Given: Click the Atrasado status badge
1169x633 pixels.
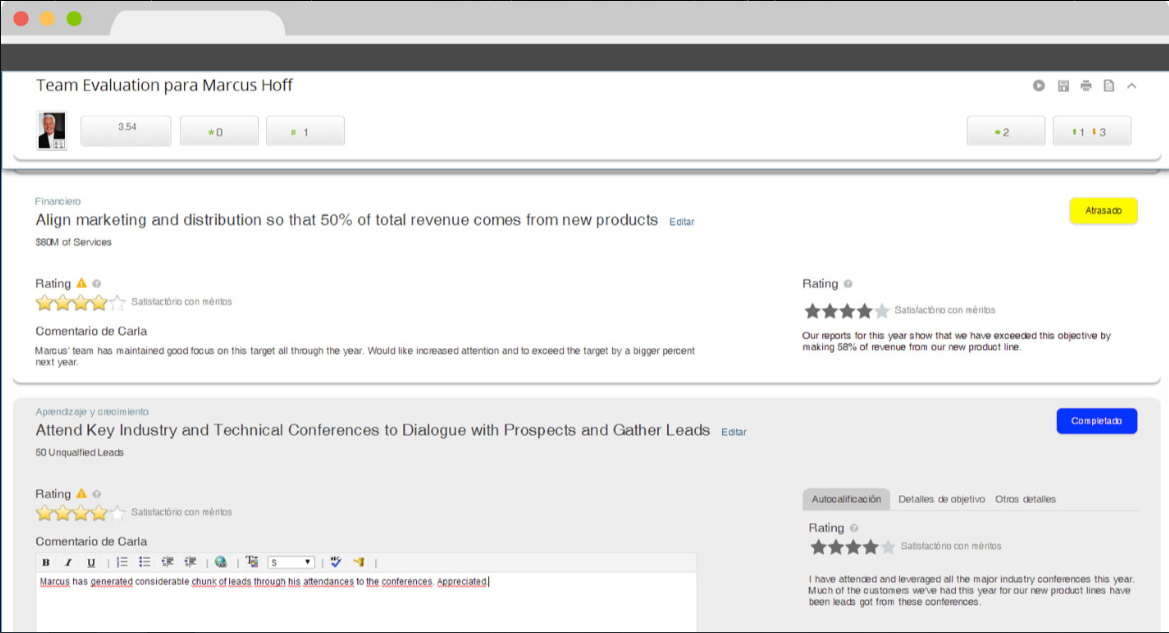Looking at the screenshot, I should click(1103, 210).
